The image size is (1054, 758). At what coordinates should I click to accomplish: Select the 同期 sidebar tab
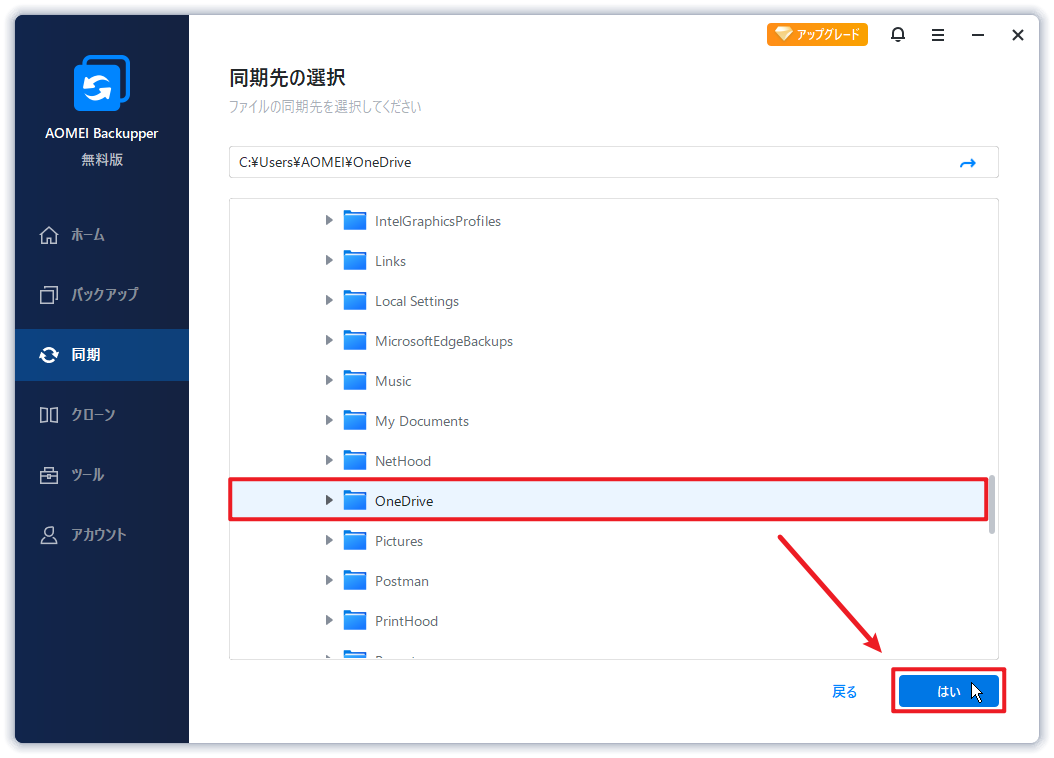102,355
